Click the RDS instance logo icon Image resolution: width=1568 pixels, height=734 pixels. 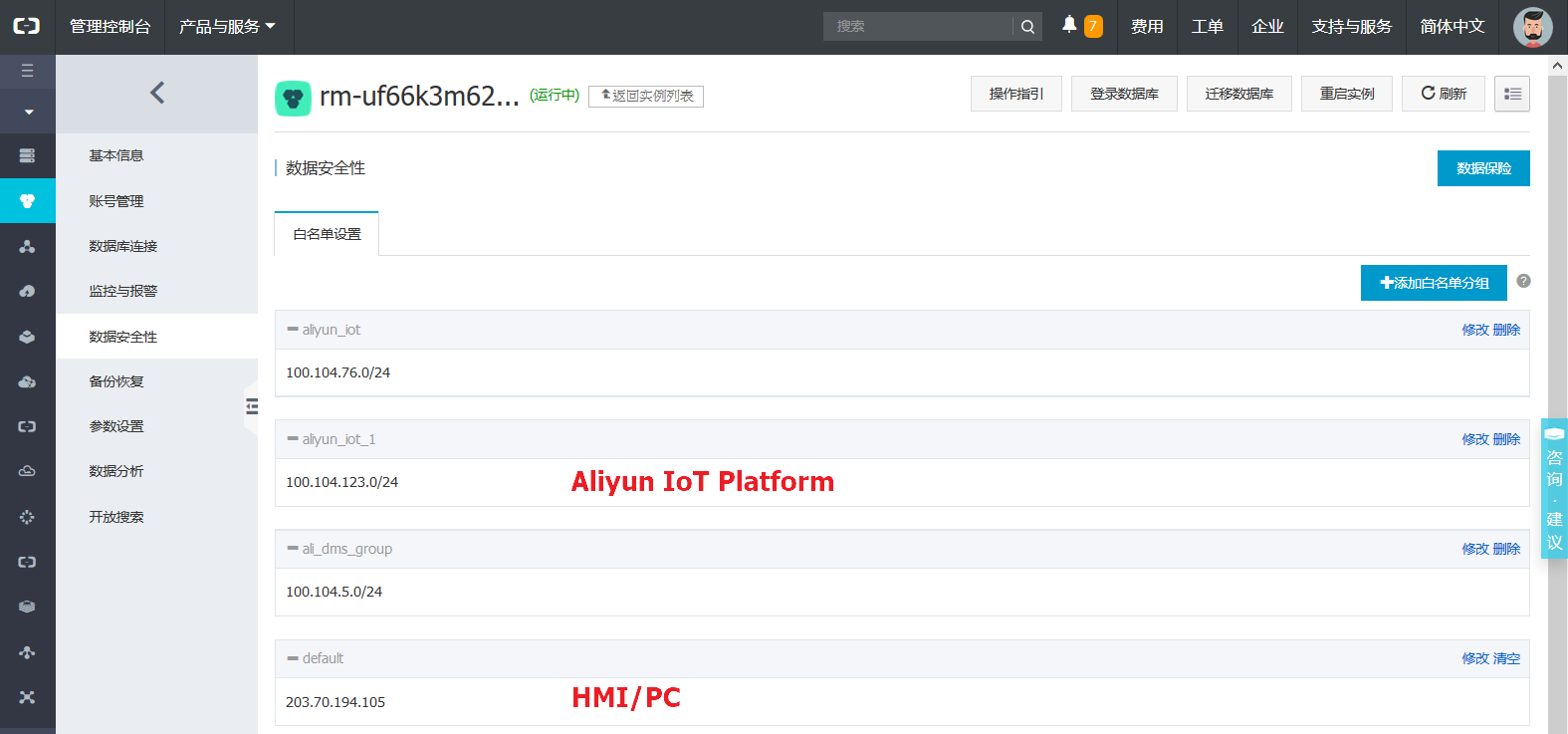[x=293, y=98]
